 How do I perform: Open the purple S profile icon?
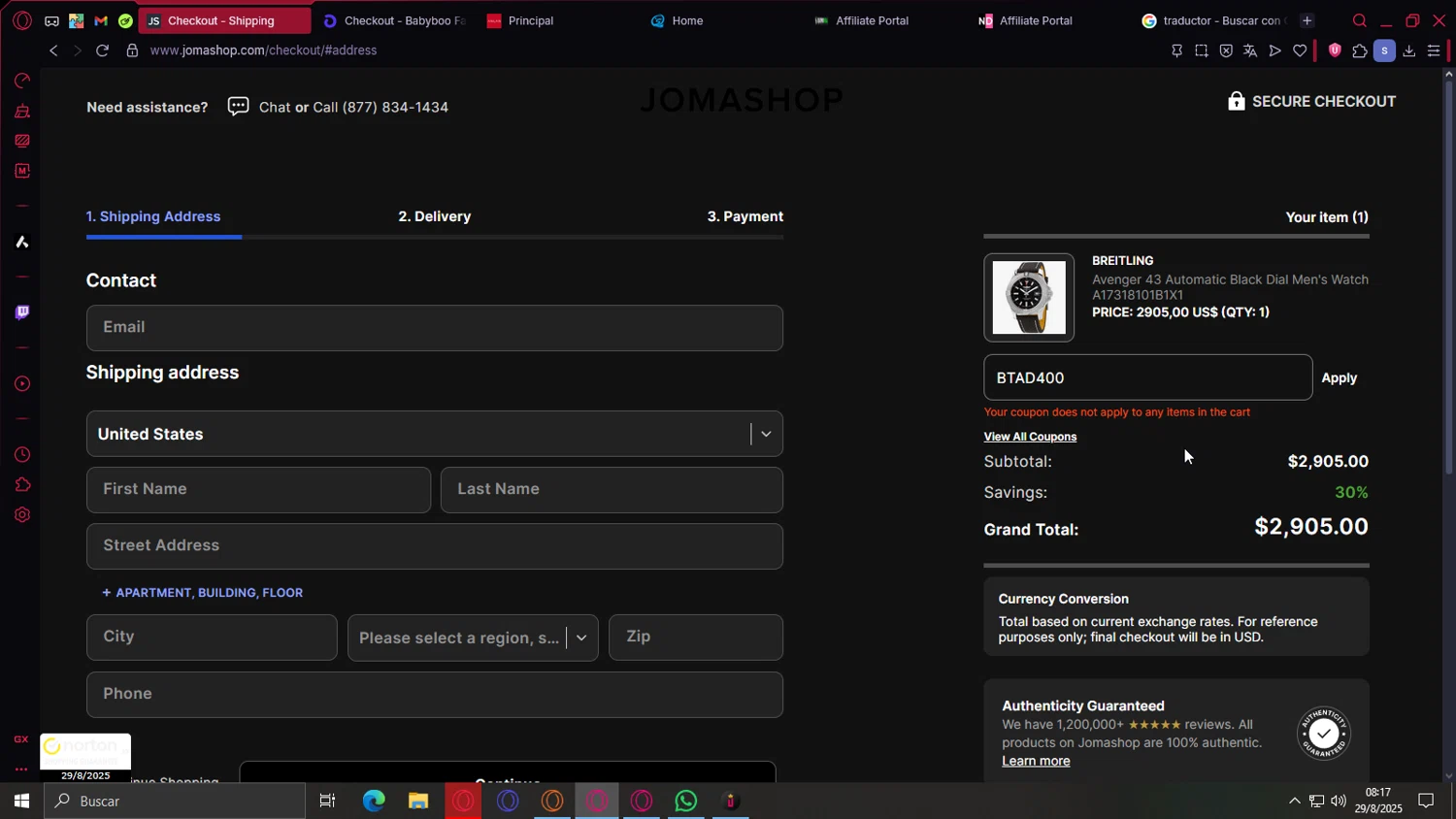pyautogui.click(x=1385, y=50)
